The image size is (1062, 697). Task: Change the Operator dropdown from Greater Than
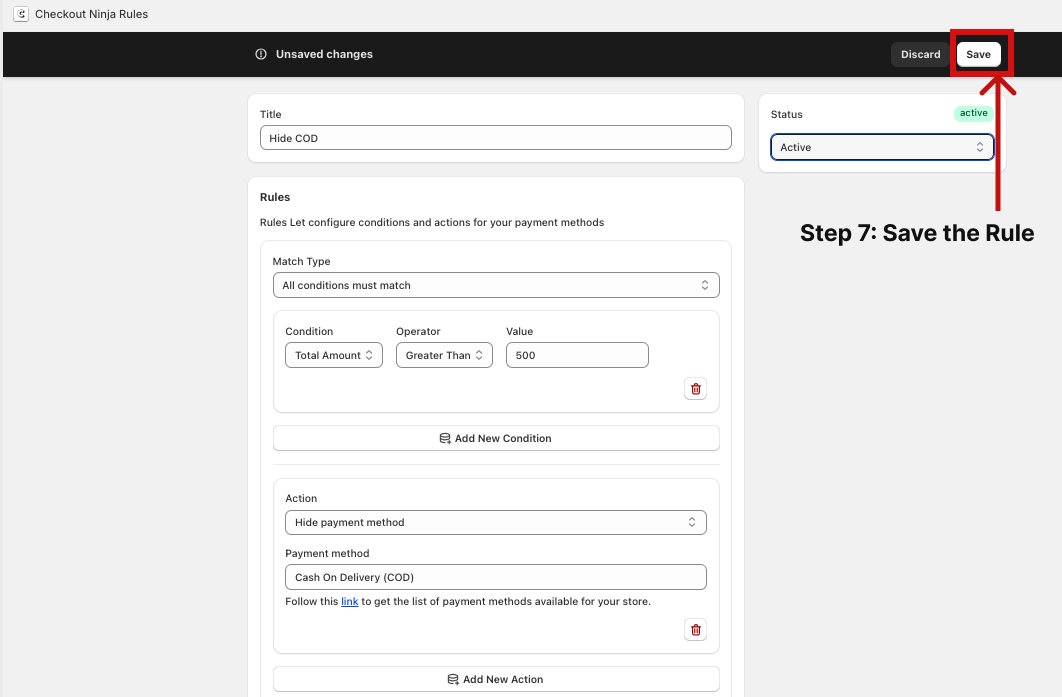[444, 355]
